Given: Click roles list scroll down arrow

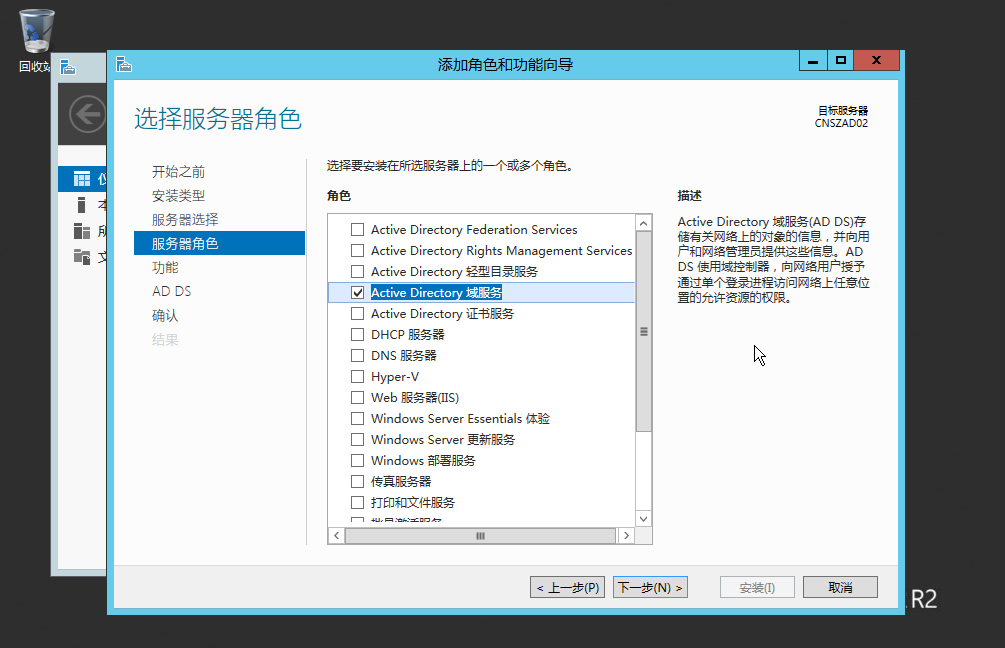Looking at the screenshot, I should (x=644, y=519).
